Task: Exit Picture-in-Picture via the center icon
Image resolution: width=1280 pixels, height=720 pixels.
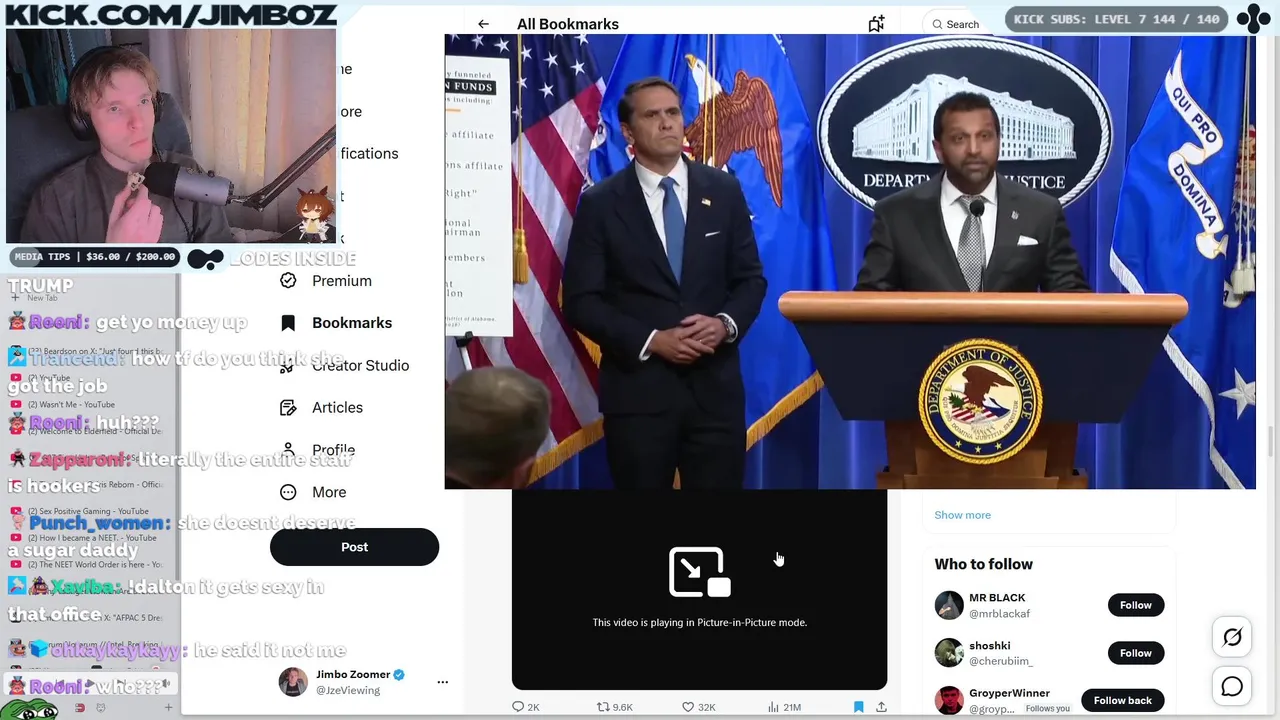Action: point(699,572)
